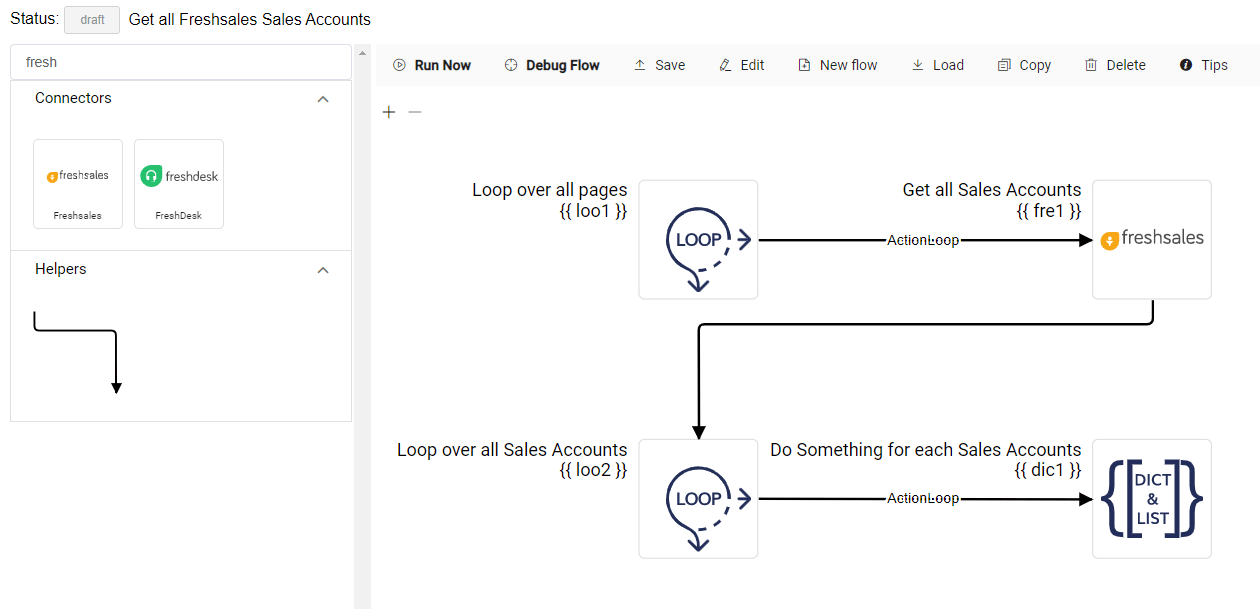Click the flow title 'Get all Freshsales Sales Accounts'
This screenshot has height=609, width=1260.
click(250, 19)
